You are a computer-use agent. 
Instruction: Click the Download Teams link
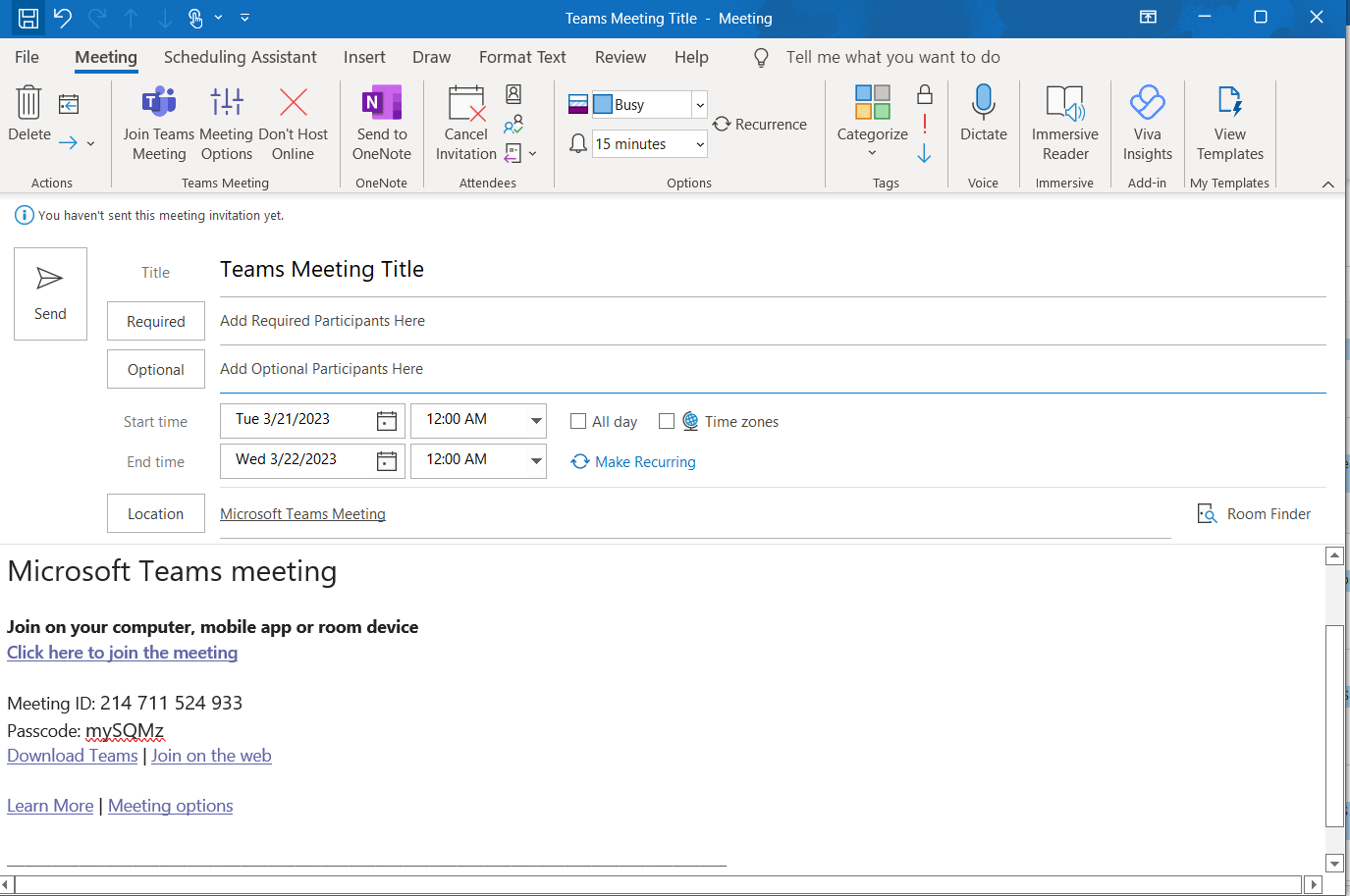click(73, 756)
